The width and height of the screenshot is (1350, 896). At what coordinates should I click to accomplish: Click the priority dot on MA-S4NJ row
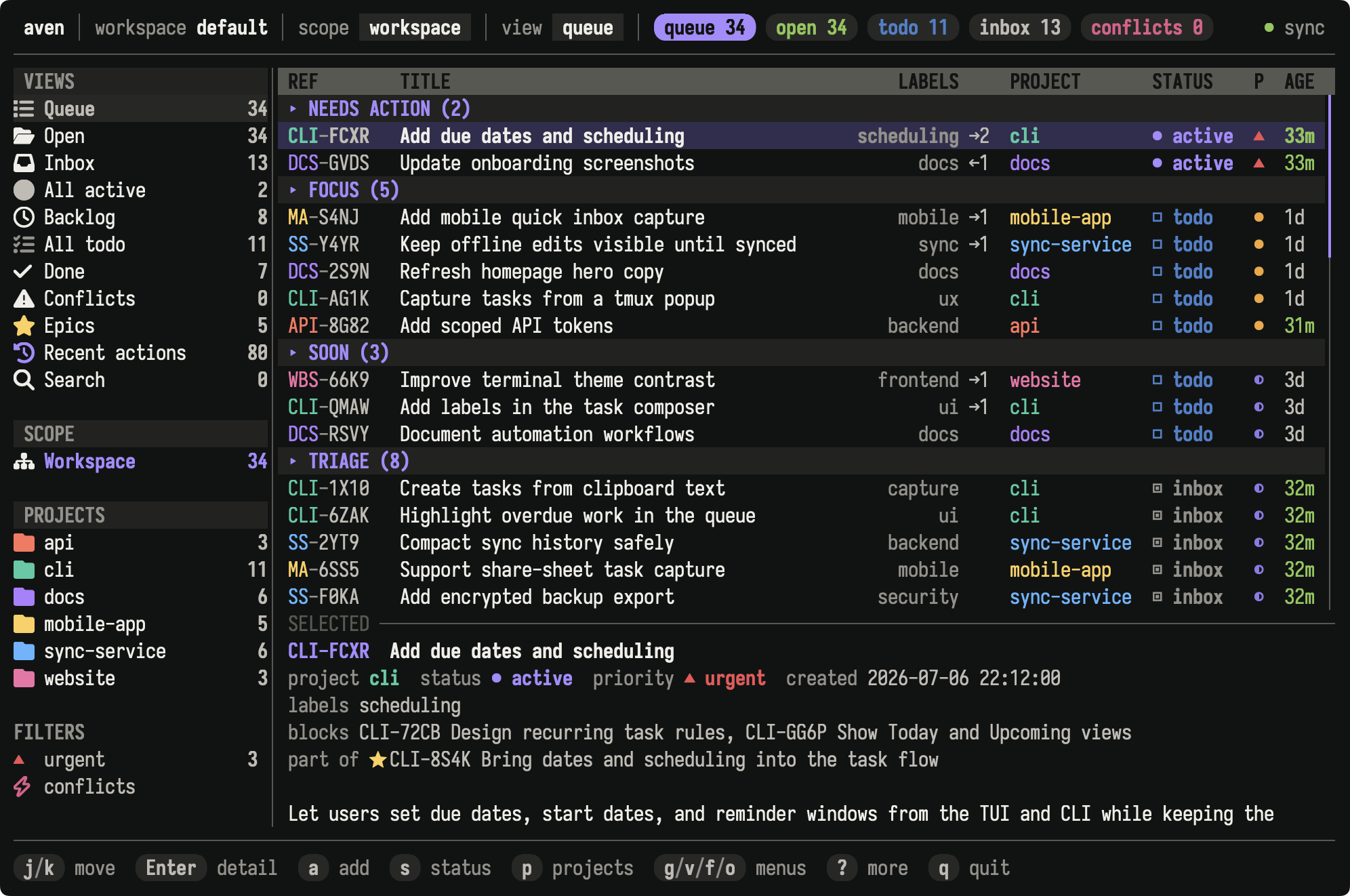click(1259, 217)
